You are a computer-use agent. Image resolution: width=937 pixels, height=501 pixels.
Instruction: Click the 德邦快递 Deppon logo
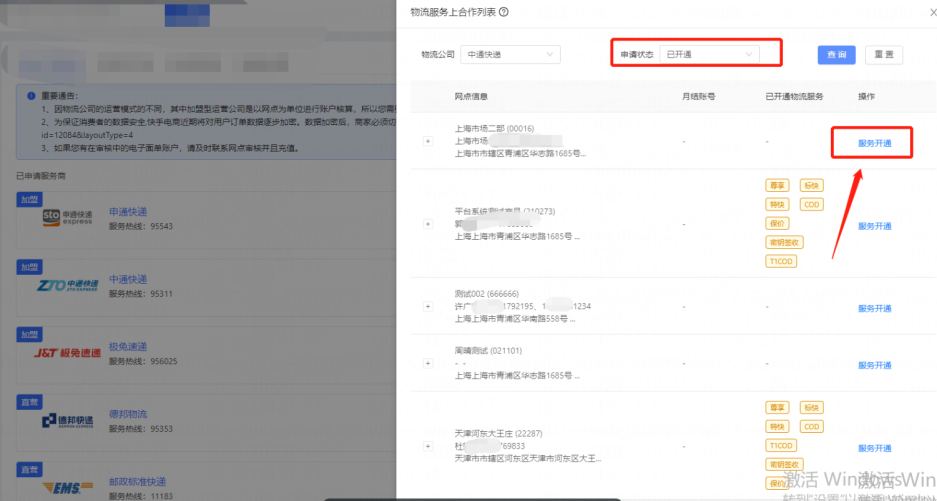67,421
